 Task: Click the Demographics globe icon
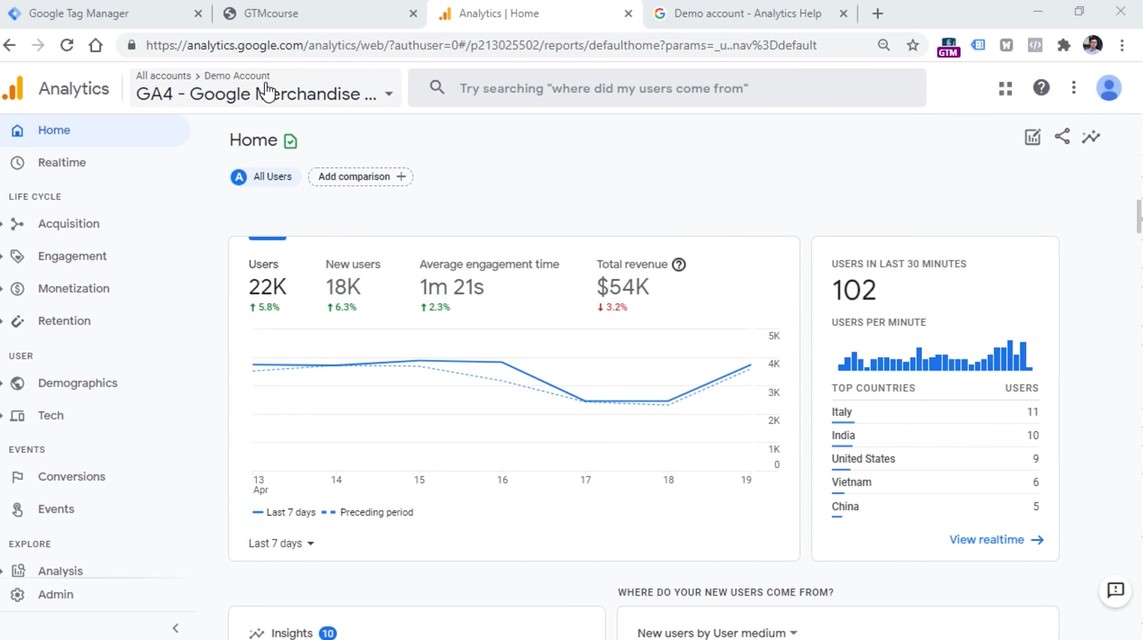click(17, 383)
